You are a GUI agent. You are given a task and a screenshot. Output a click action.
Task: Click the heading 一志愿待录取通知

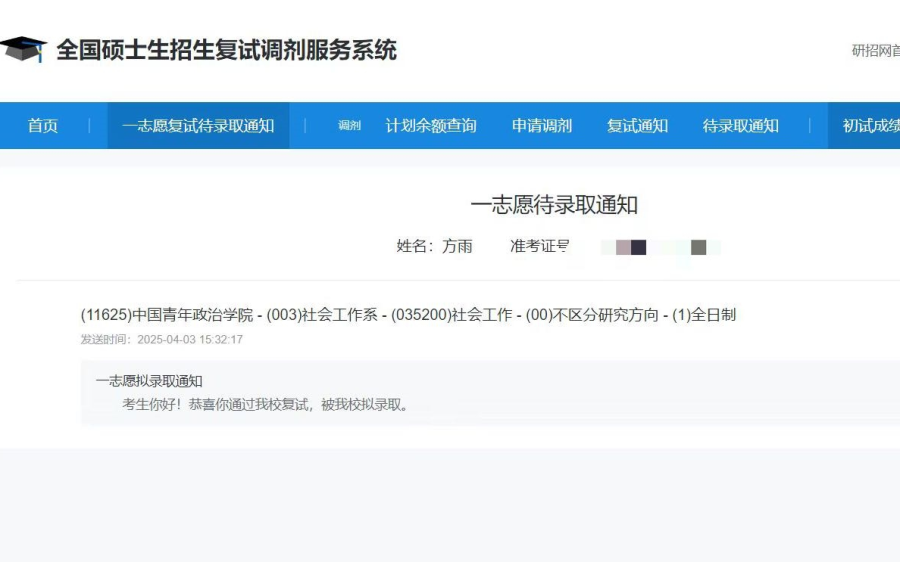click(554, 205)
